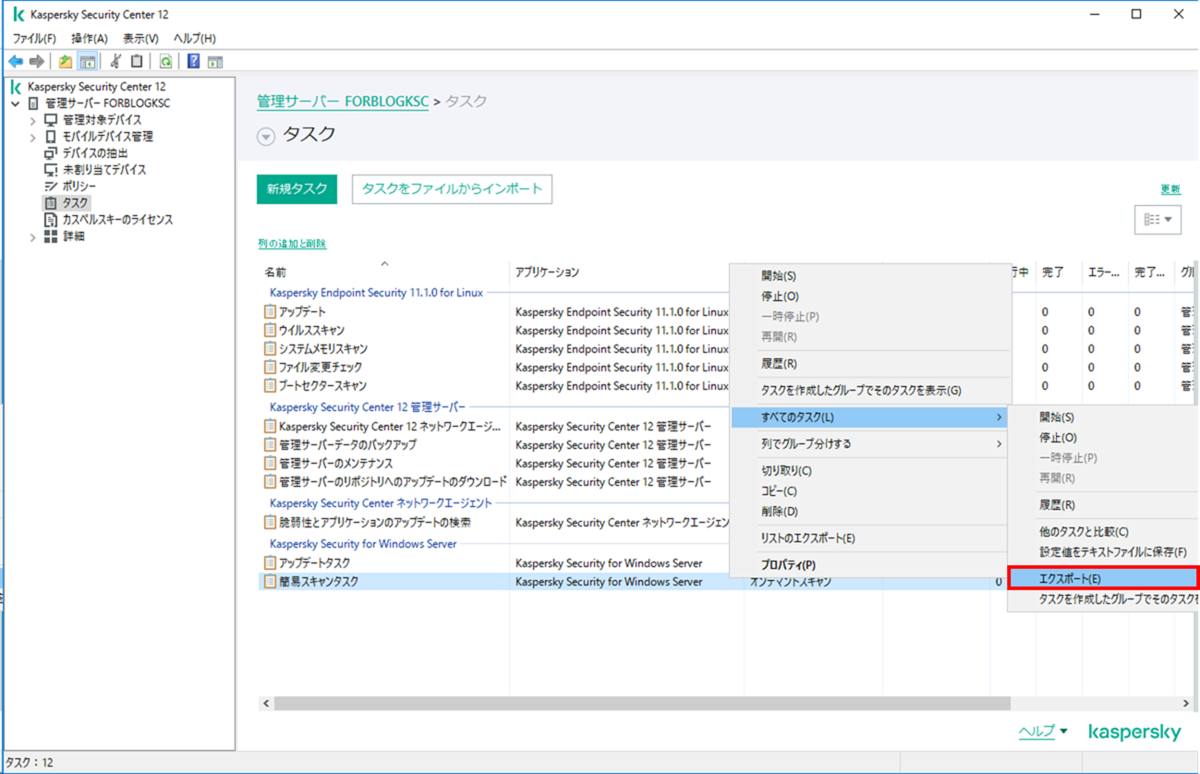The width and height of the screenshot is (1200, 774).
Task: Select カスペルスキーのライセンス in the tree
Action: (117, 220)
